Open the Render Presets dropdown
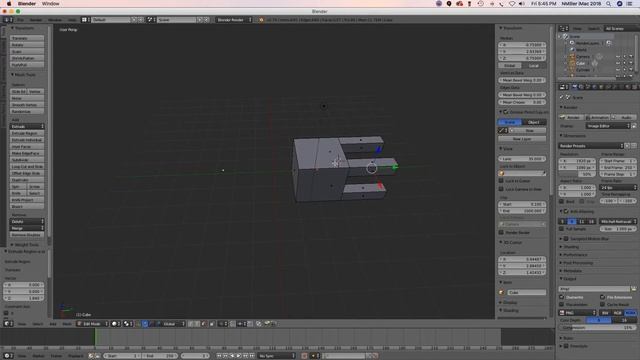 click(x=591, y=146)
